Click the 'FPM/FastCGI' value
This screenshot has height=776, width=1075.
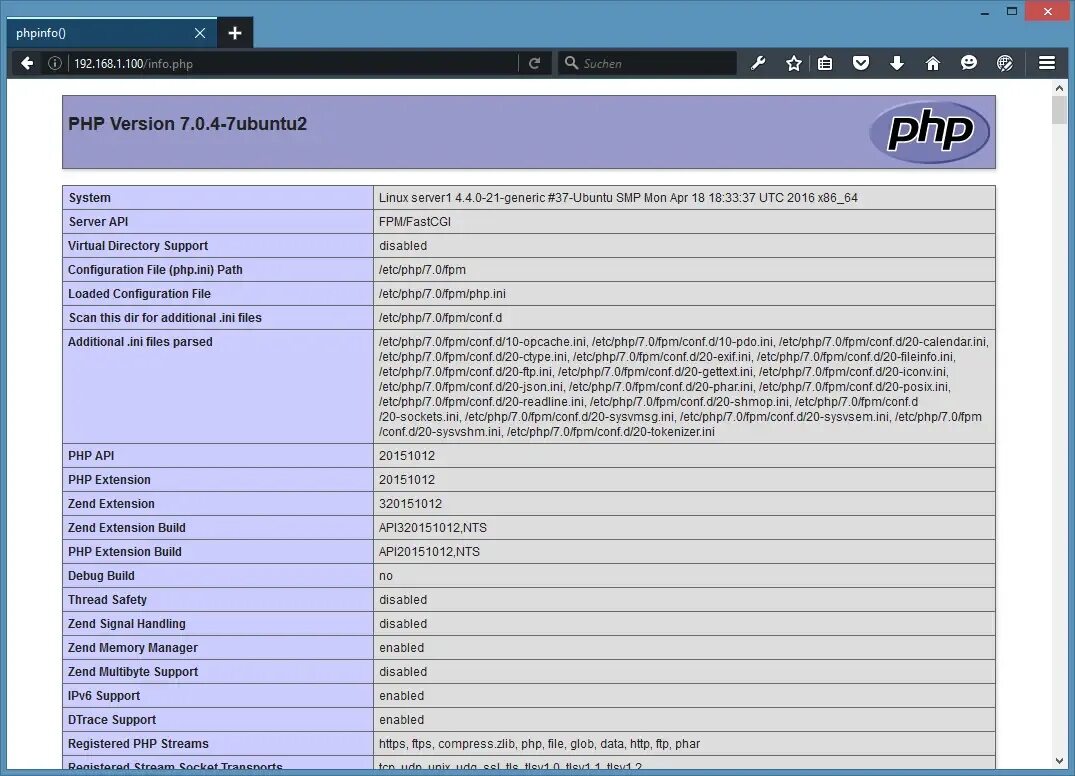(x=415, y=221)
